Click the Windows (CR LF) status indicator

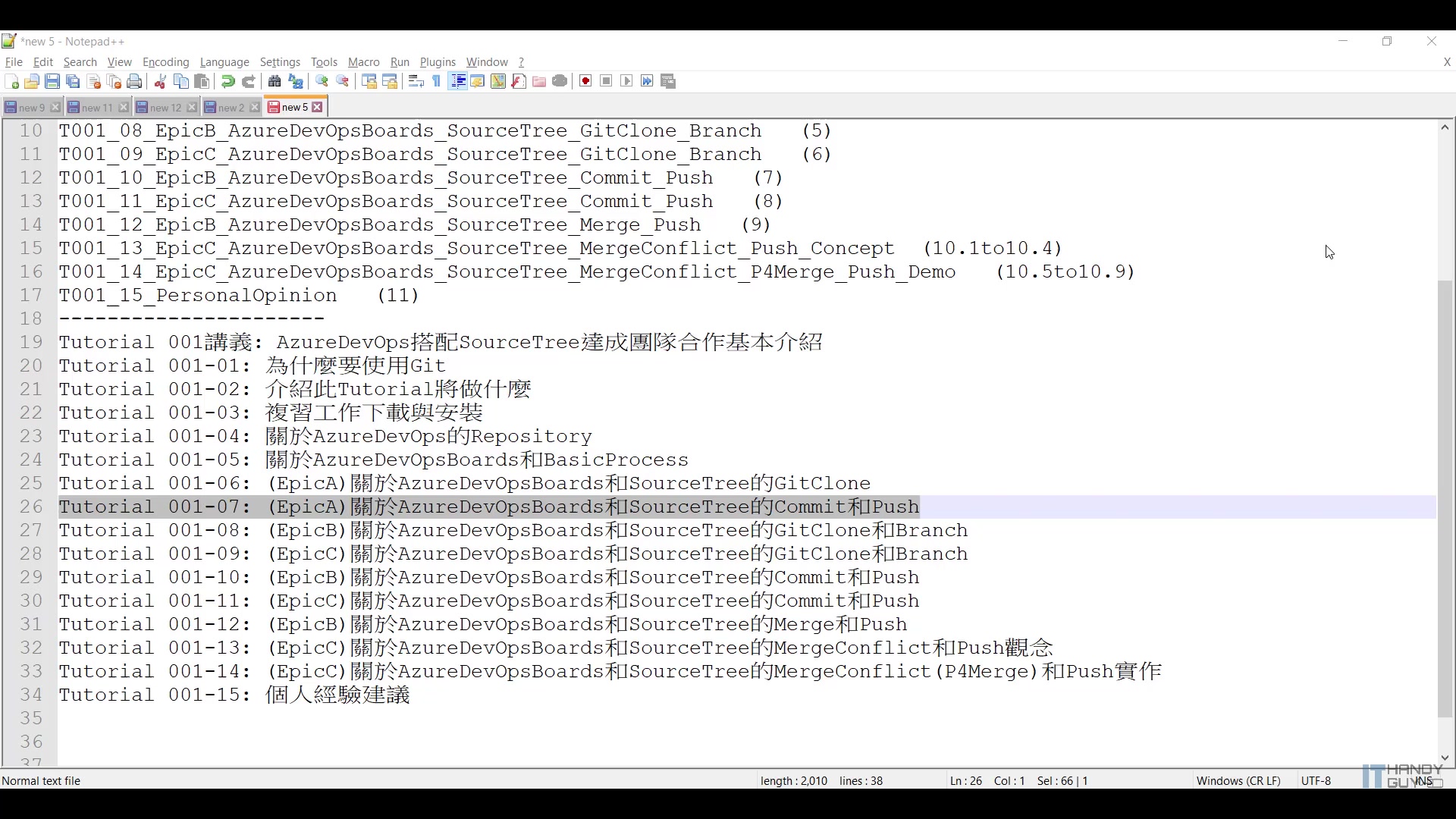[x=1238, y=780]
